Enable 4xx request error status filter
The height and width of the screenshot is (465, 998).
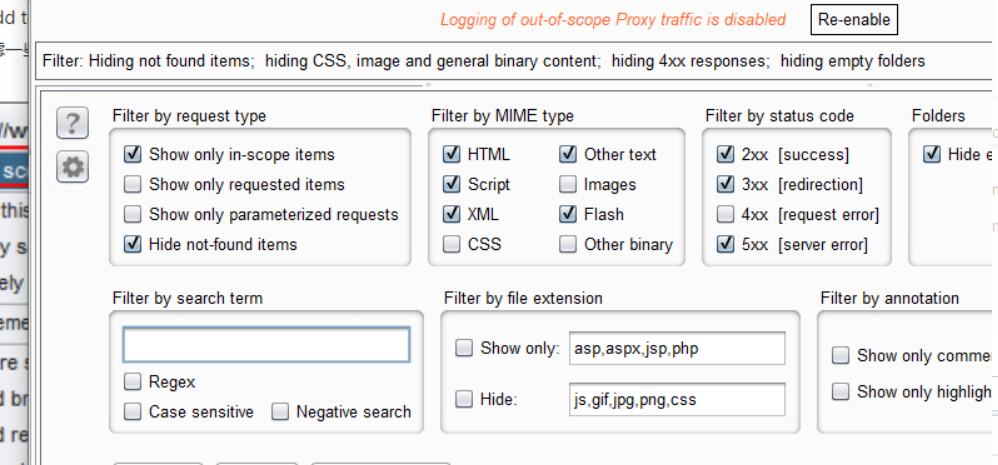point(726,215)
